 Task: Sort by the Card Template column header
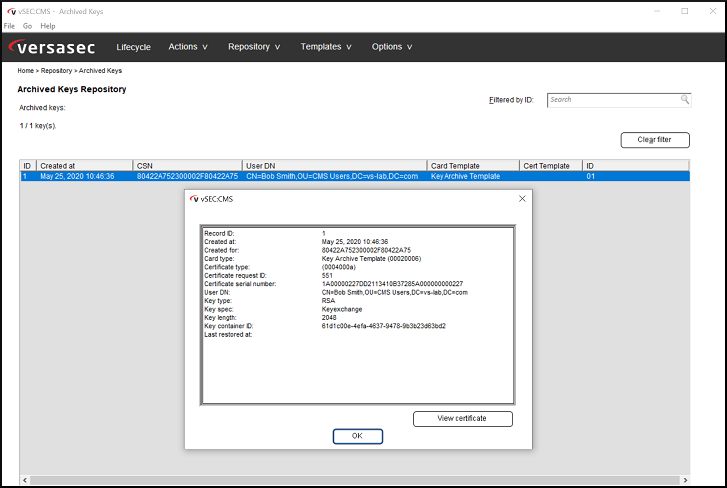click(473, 166)
